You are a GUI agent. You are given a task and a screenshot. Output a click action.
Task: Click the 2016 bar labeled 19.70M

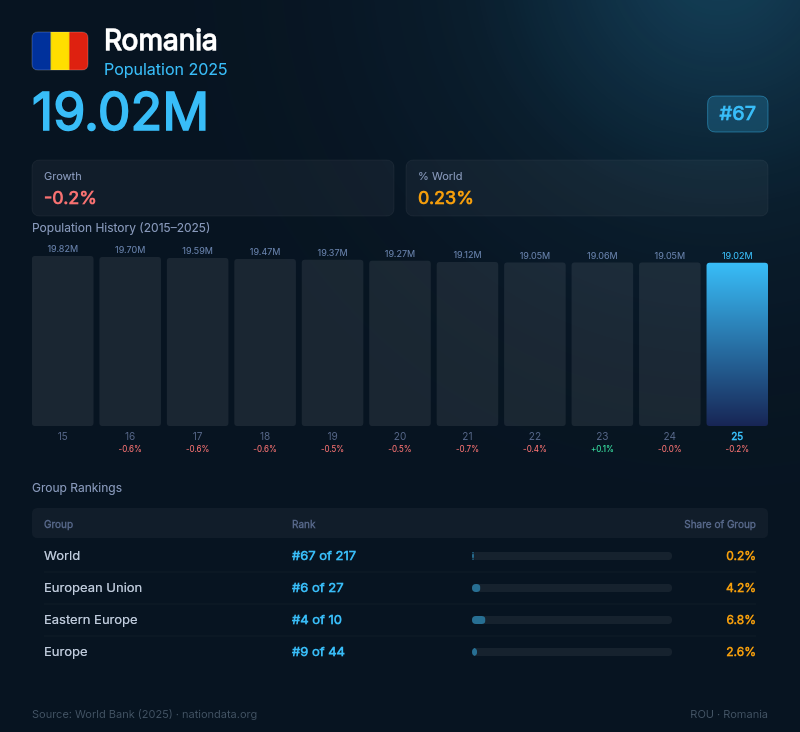(130, 341)
